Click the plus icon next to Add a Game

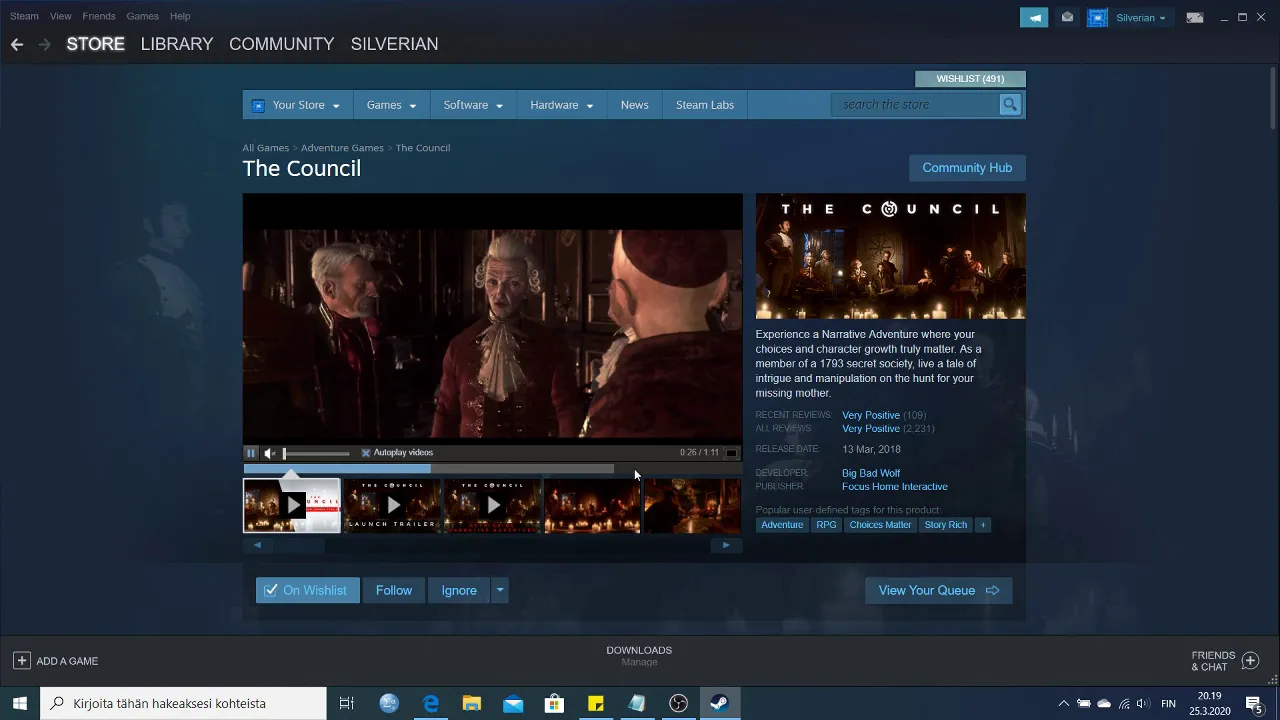(21, 661)
